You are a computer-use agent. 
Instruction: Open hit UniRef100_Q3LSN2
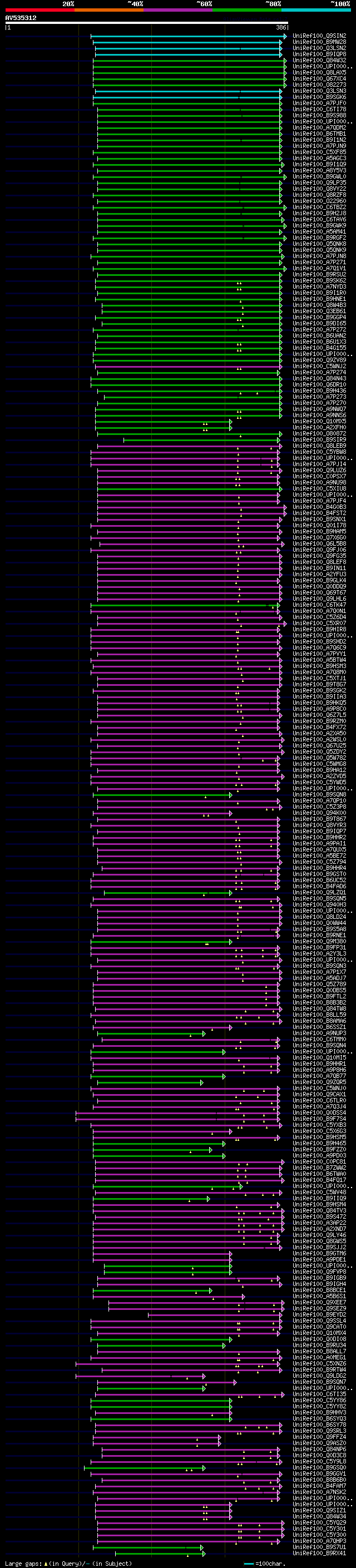(319, 48)
